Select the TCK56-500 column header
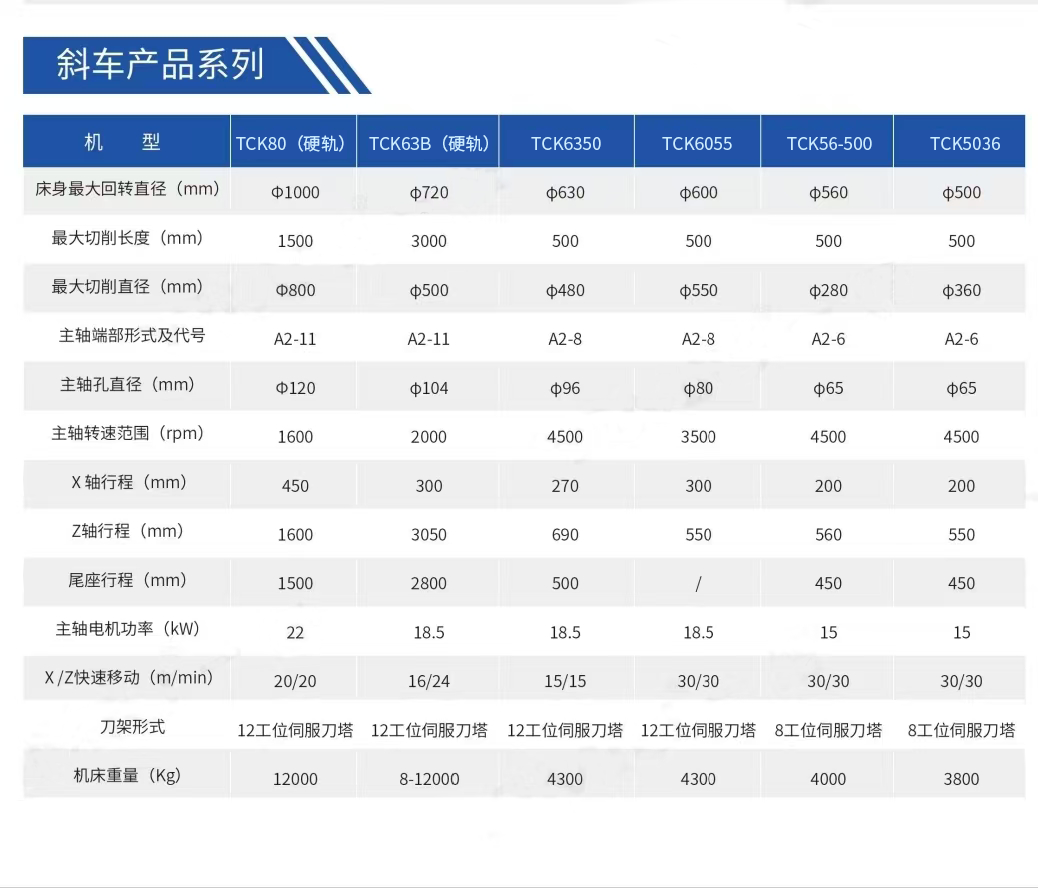 pyautogui.click(x=827, y=141)
